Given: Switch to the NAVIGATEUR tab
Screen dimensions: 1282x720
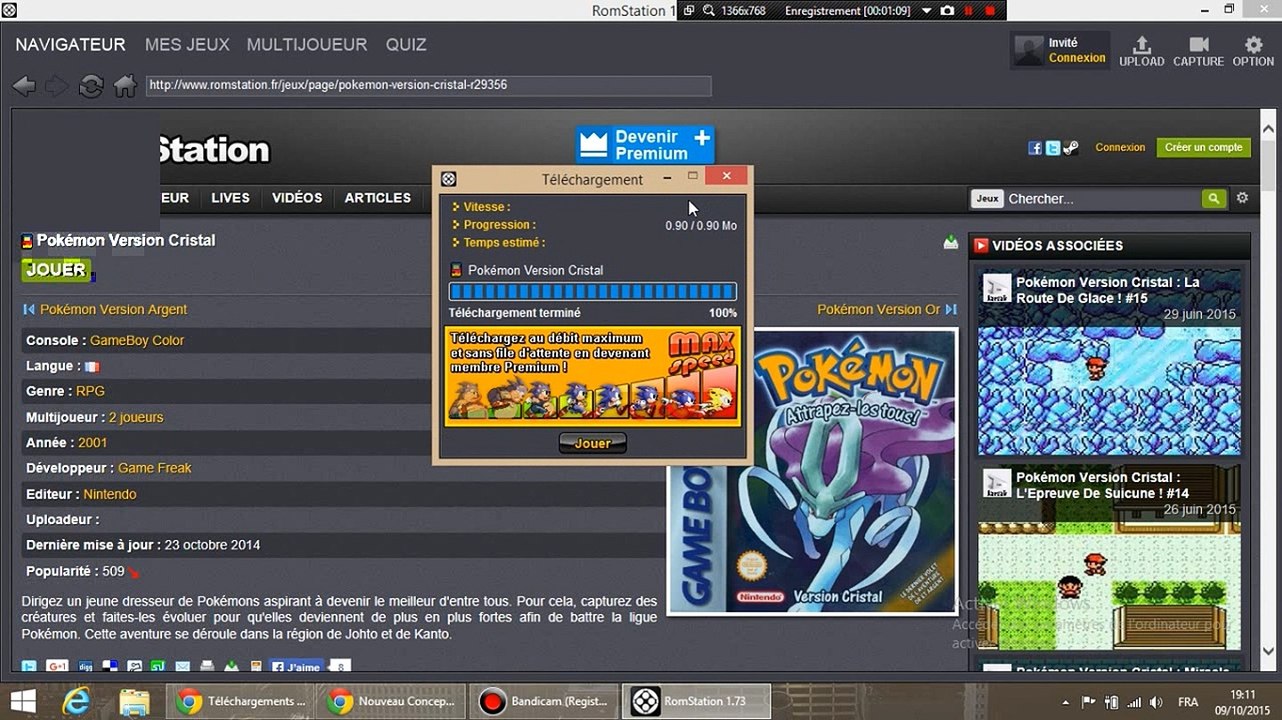Looking at the screenshot, I should [70, 45].
